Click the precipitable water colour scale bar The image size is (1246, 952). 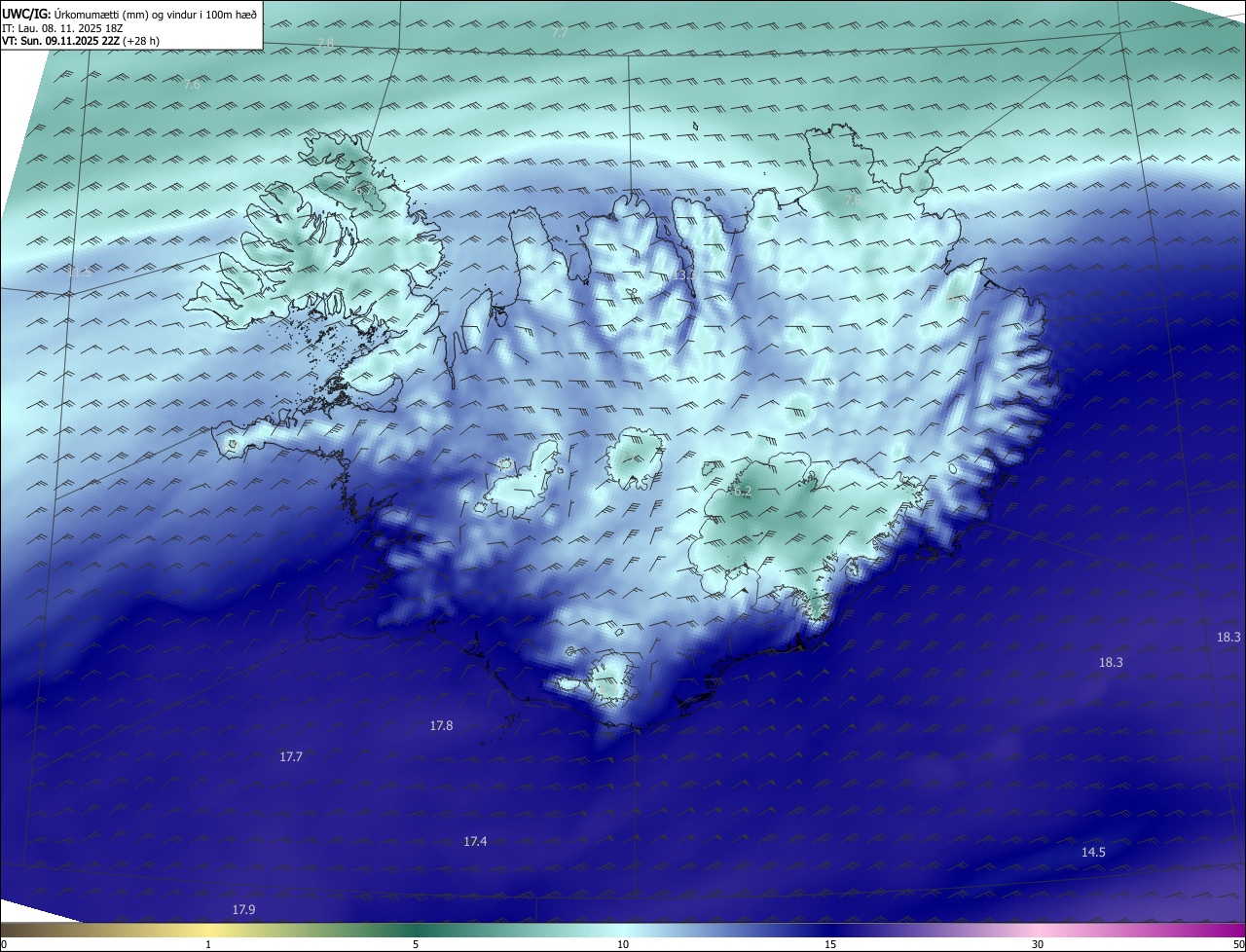[623, 930]
